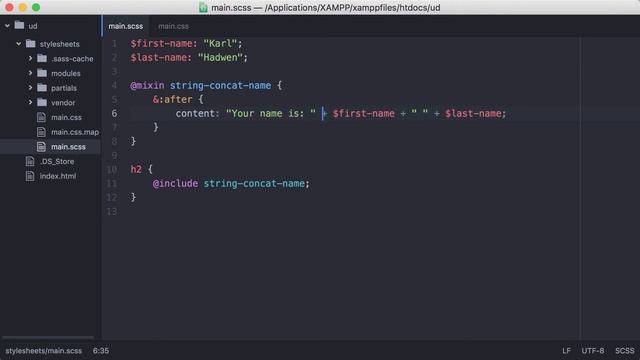
Task: Click the .DS_Store file icon
Action: (x=30, y=161)
